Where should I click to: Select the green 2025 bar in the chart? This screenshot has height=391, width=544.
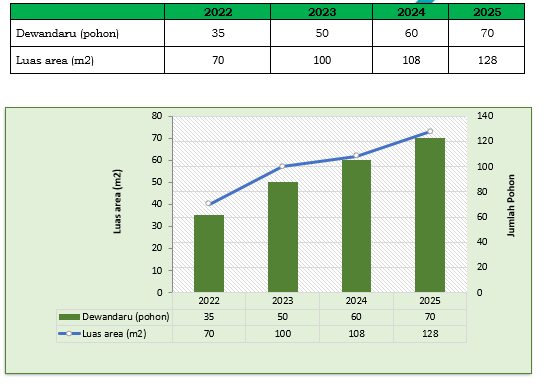(430, 215)
